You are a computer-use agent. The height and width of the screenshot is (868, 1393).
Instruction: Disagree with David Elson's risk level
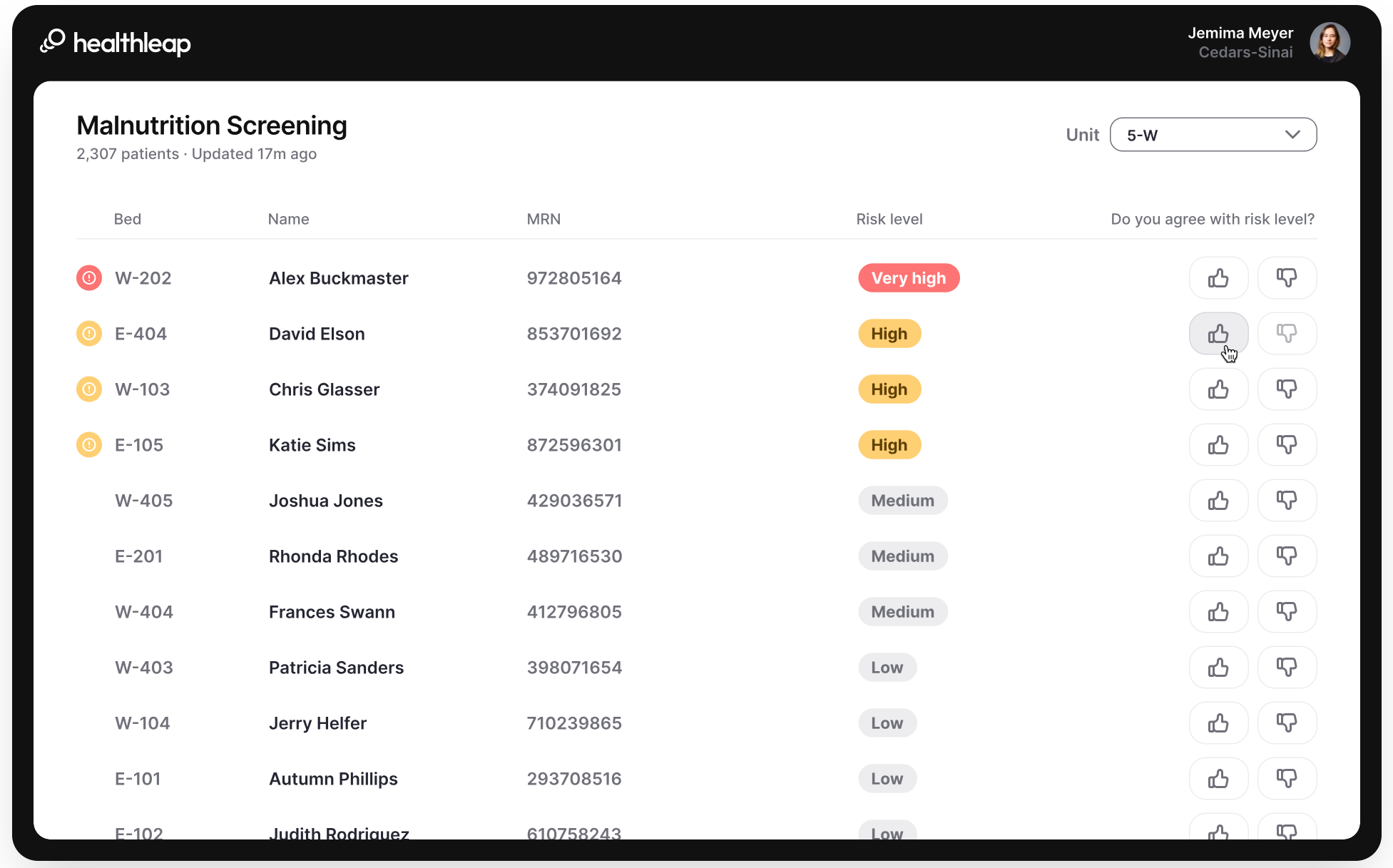(1287, 333)
